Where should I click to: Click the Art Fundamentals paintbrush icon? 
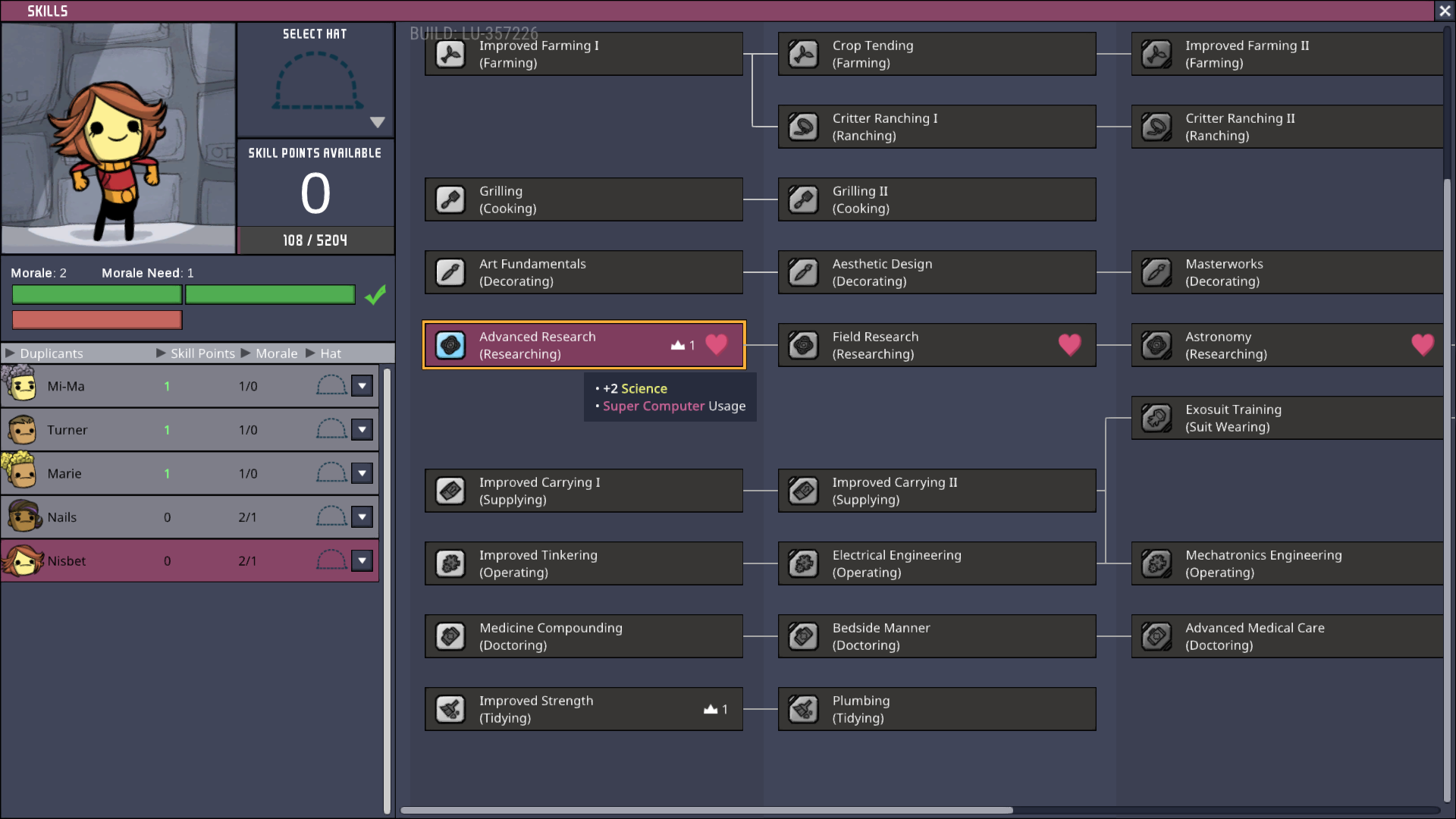coord(450,272)
